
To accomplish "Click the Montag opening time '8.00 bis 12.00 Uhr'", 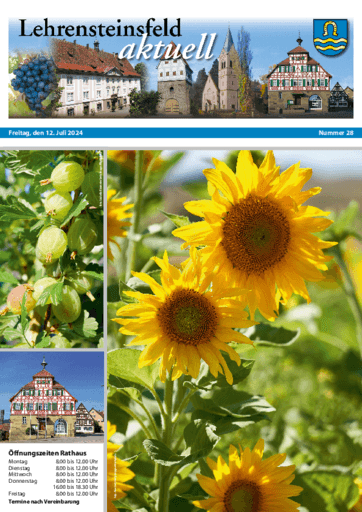I will click(77, 462).
